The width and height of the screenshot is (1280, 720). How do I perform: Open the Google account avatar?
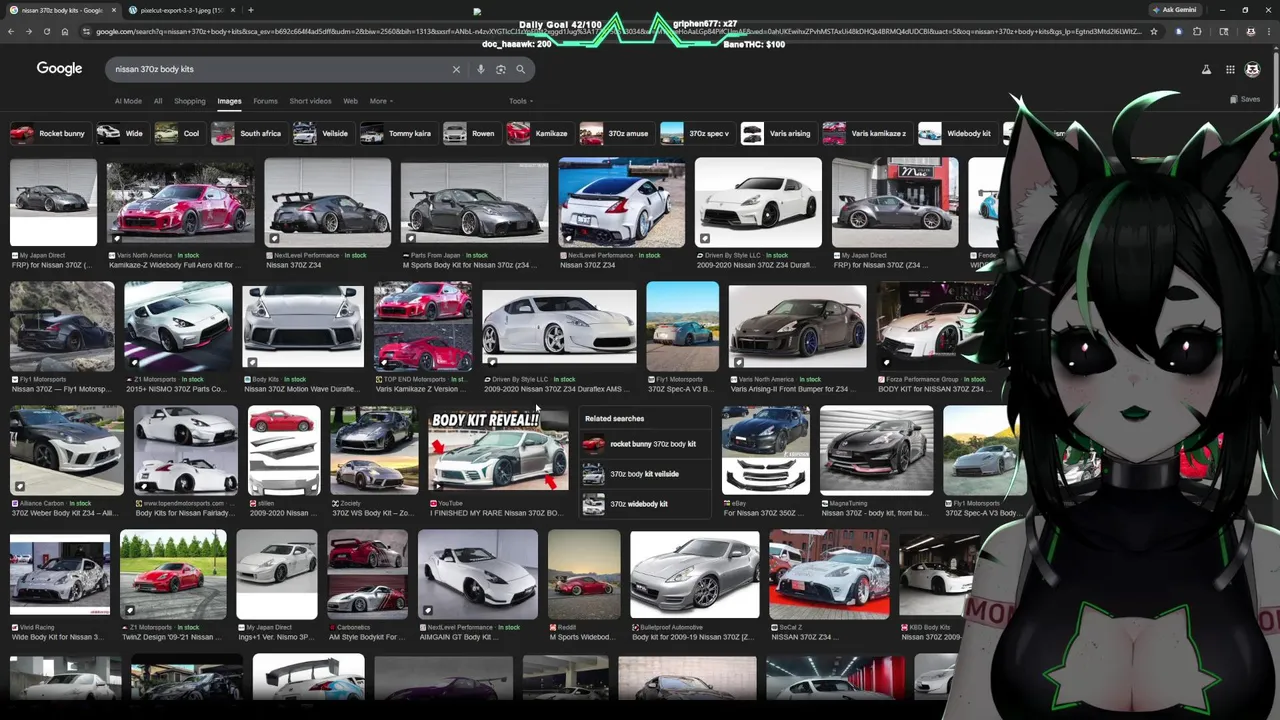point(1252,69)
